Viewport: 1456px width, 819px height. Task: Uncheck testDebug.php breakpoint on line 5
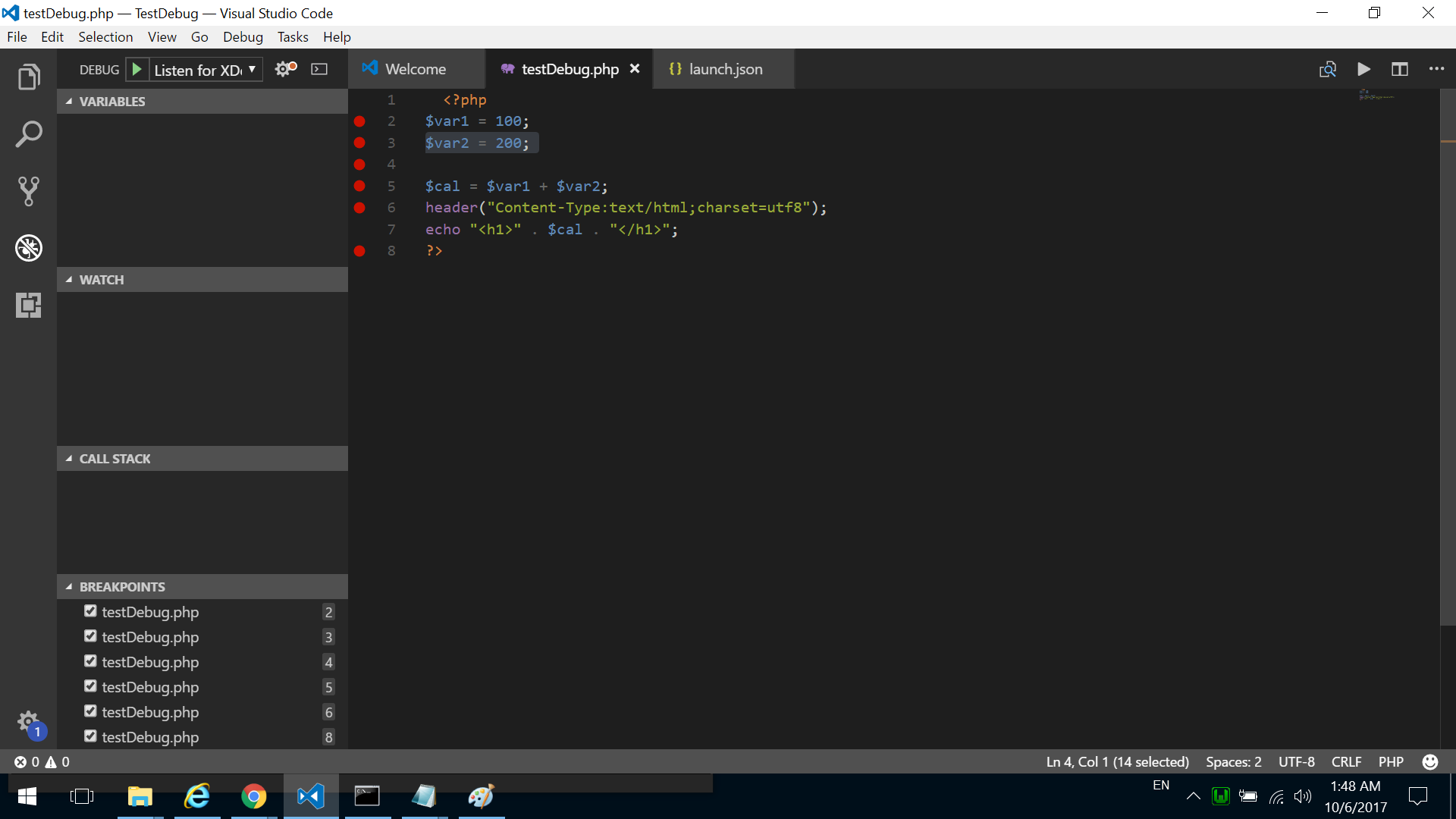(90, 686)
